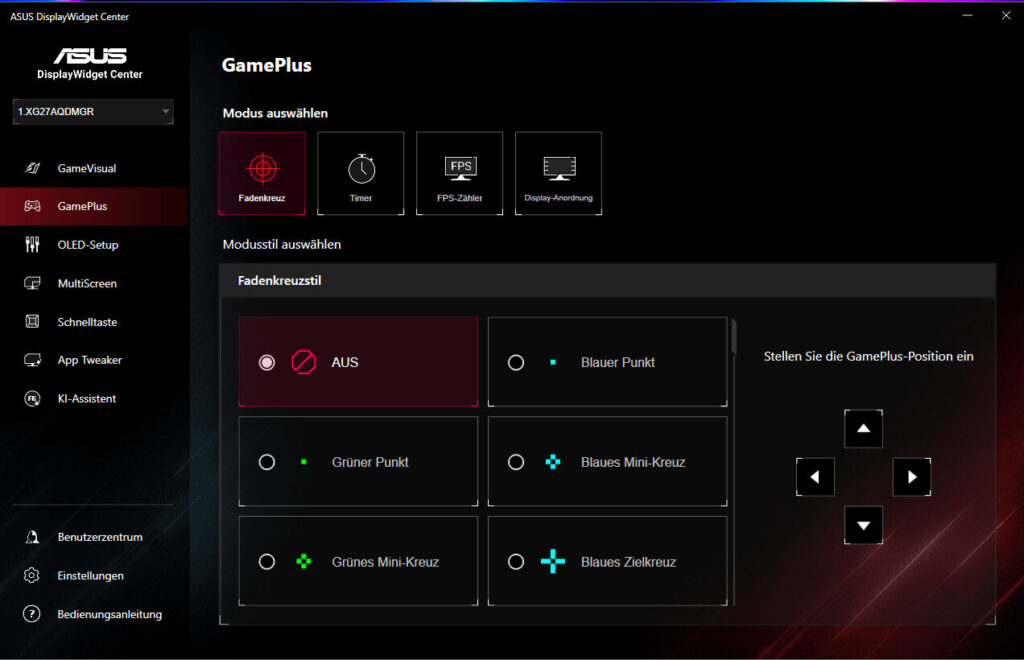The width and height of the screenshot is (1024, 660).
Task: Pick the Grünes Mini-Kreuz crosshair style
Action: click(359, 561)
